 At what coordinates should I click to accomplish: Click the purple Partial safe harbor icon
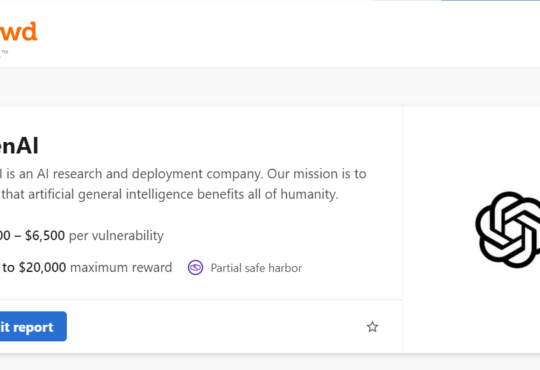tap(195, 267)
